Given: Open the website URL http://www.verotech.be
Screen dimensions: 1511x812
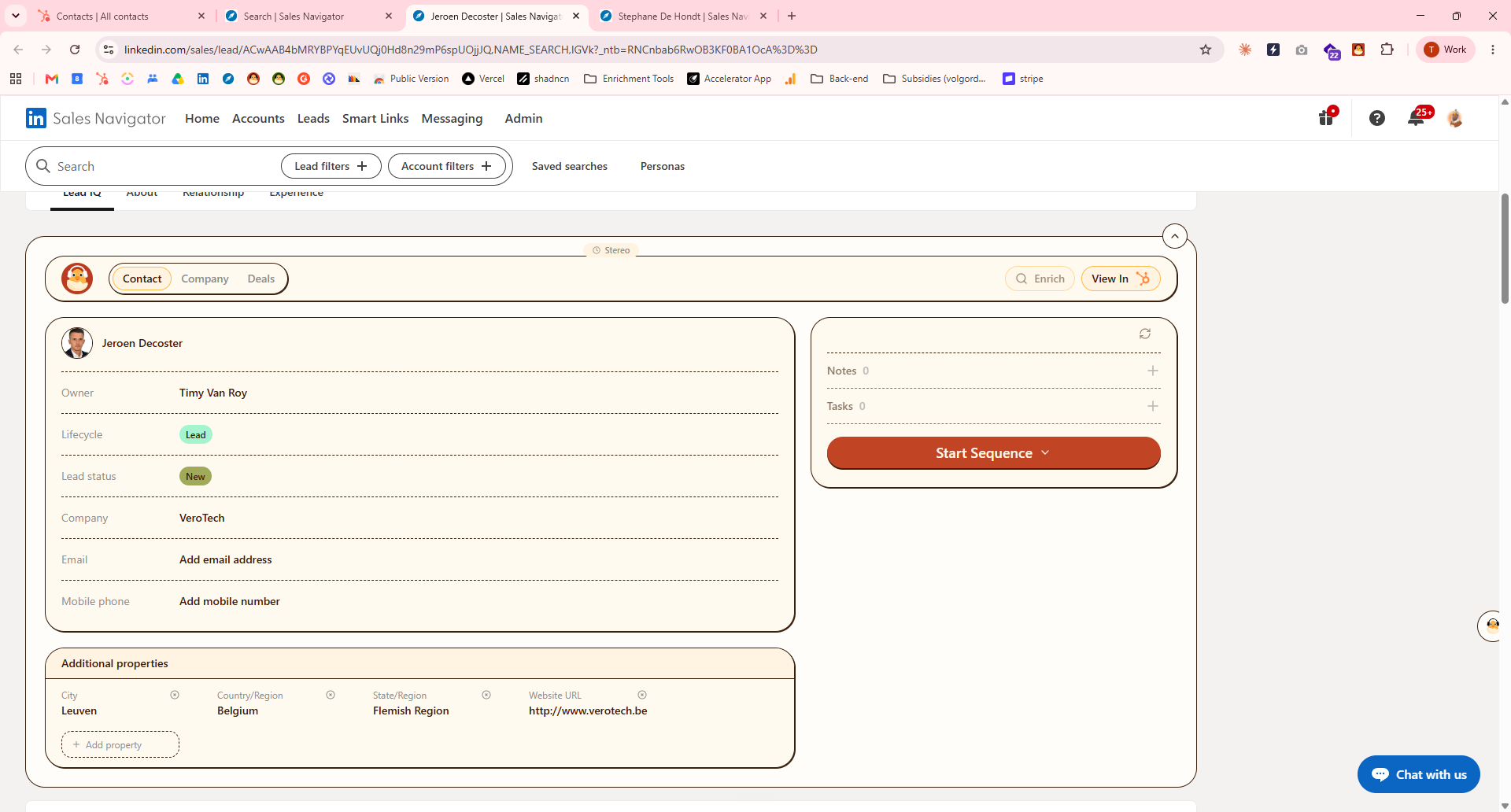Looking at the screenshot, I should (588, 710).
